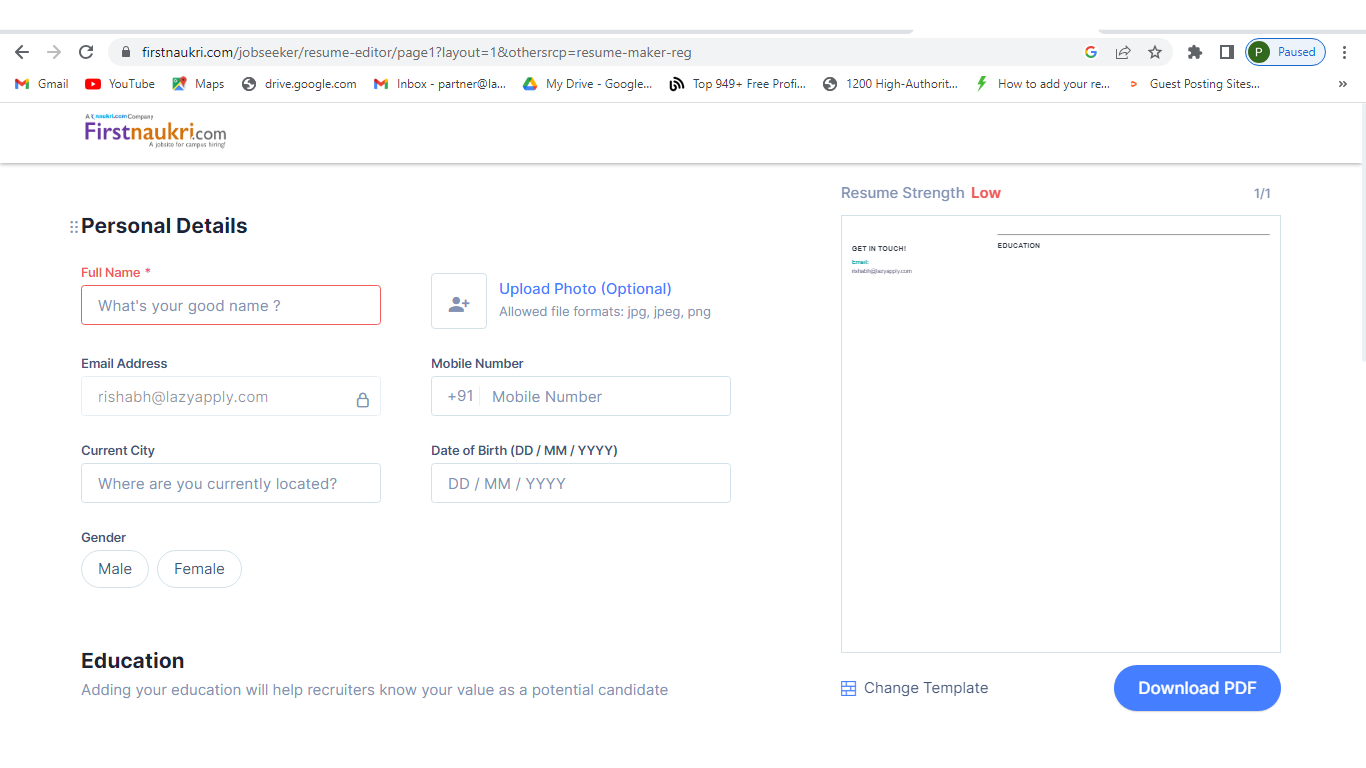Bookmark this page with star icon

(x=1155, y=52)
